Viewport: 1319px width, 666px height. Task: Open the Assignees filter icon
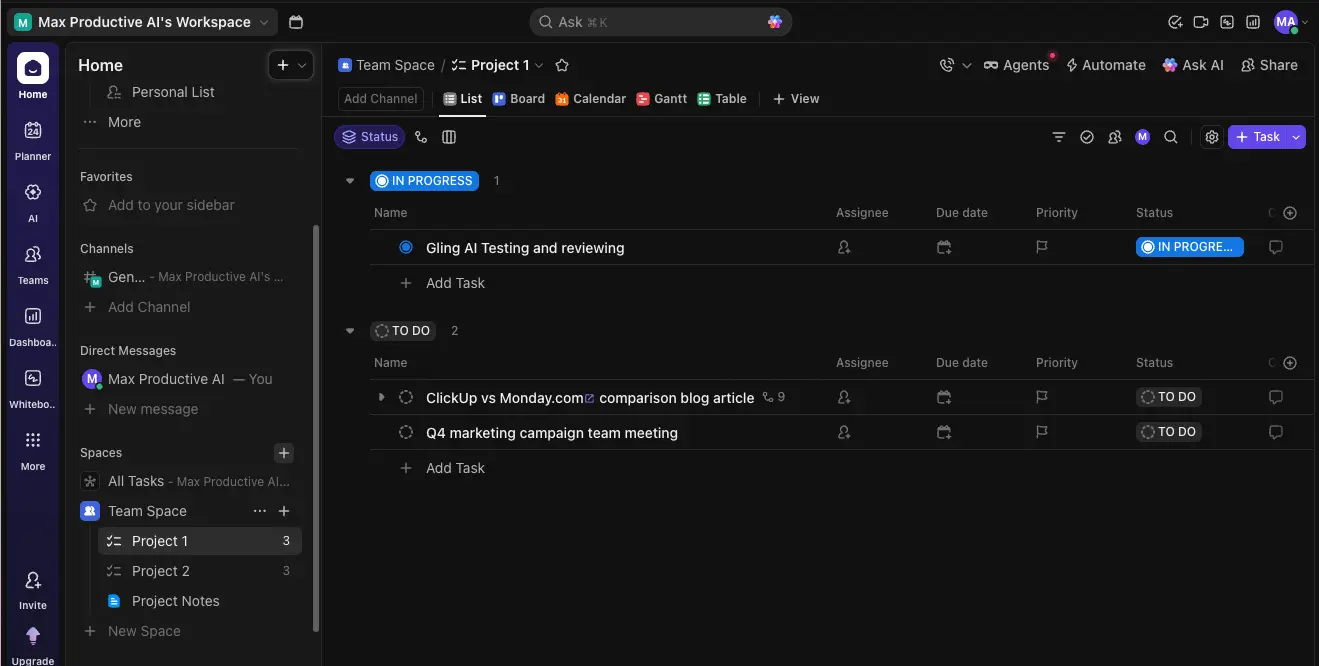1115,137
